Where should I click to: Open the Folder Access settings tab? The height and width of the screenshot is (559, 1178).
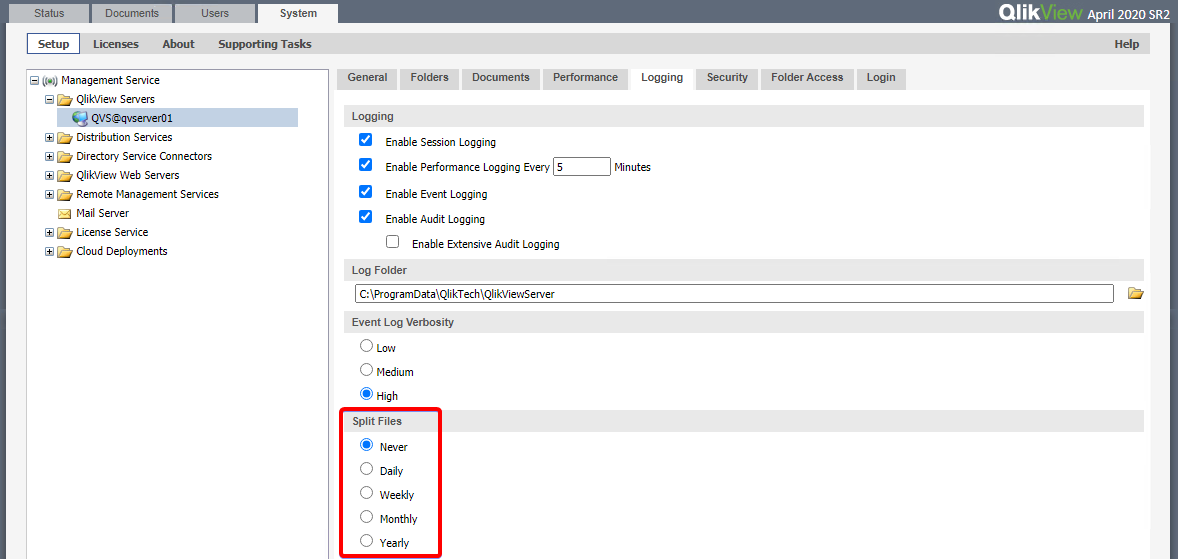coord(807,78)
